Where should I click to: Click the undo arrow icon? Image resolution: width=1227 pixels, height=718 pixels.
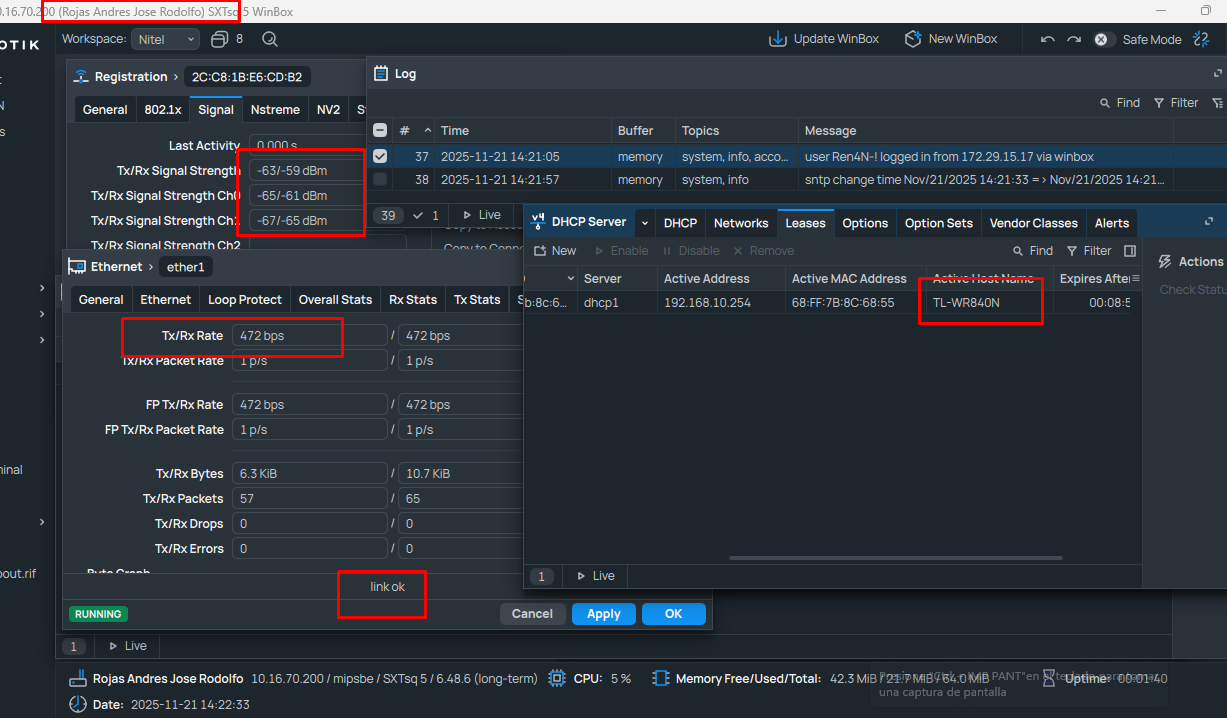pyautogui.click(x=1047, y=40)
